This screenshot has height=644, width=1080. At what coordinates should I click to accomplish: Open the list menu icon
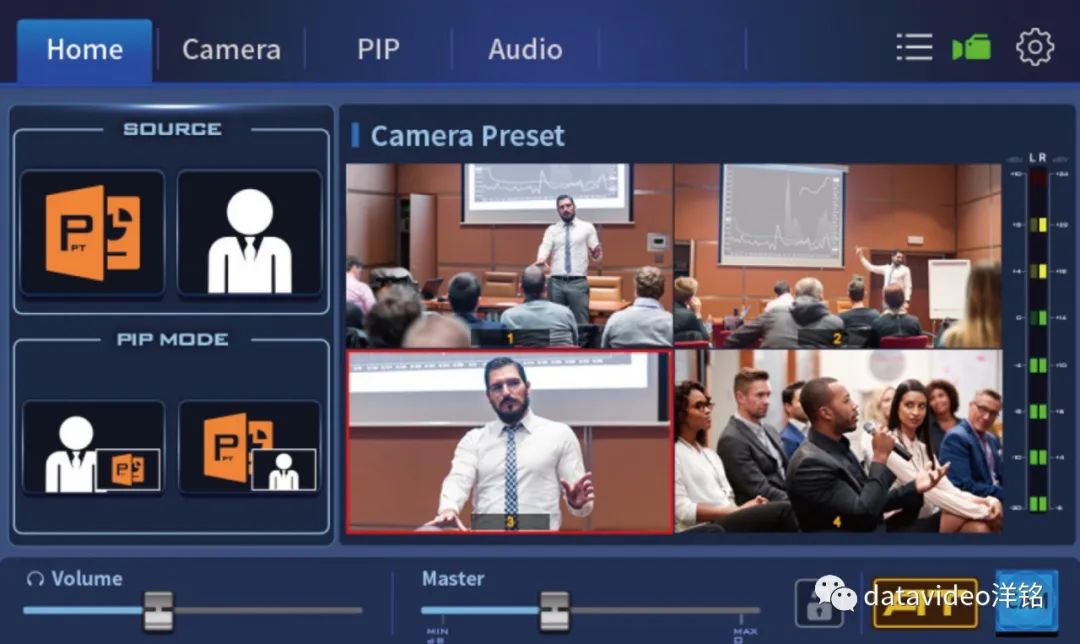pyautogui.click(x=914, y=48)
